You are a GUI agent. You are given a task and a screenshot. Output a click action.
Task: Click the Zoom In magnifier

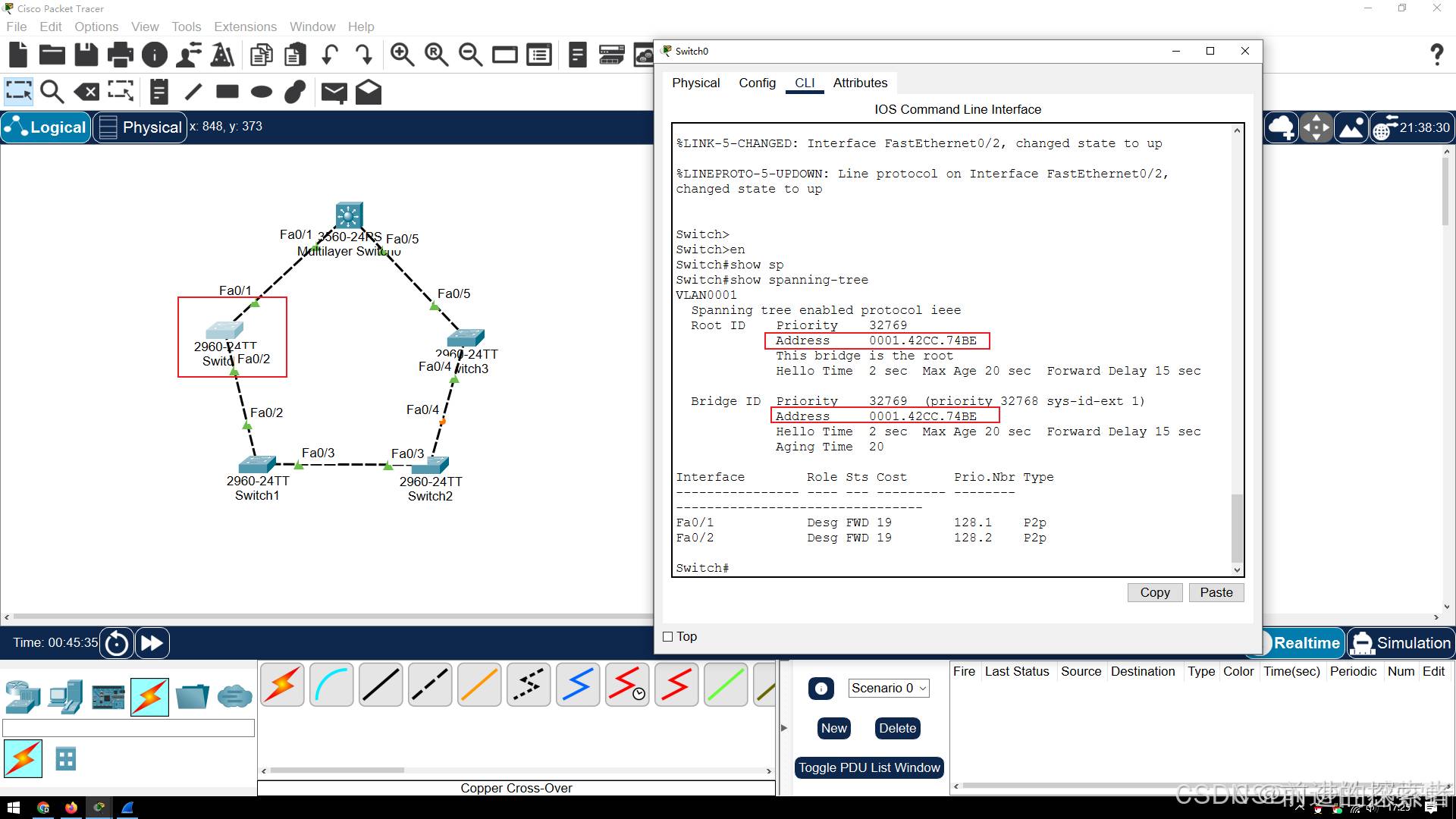[x=402, y=55]
